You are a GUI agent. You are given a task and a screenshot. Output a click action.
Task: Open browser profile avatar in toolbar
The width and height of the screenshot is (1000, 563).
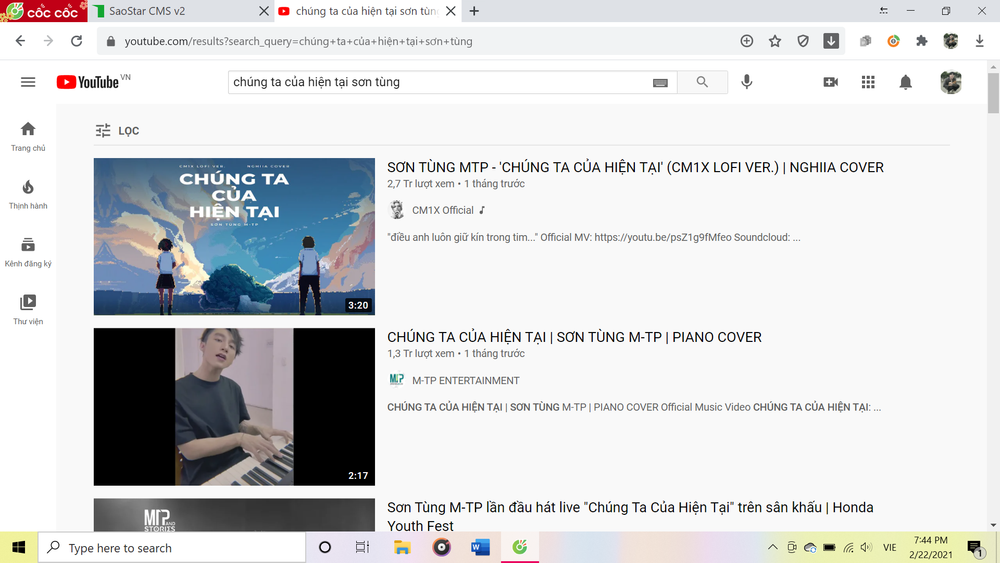click(x=951, y=41)
